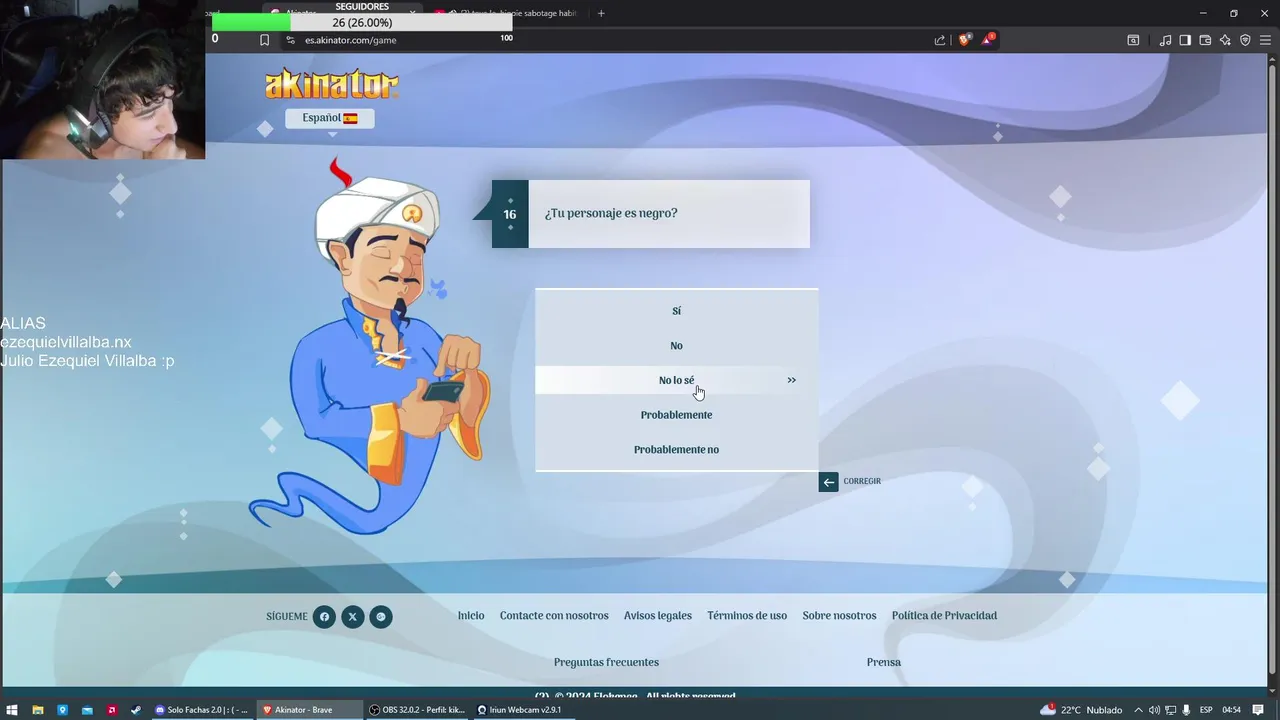
Task: Answer No to the question
Action: 676,346
